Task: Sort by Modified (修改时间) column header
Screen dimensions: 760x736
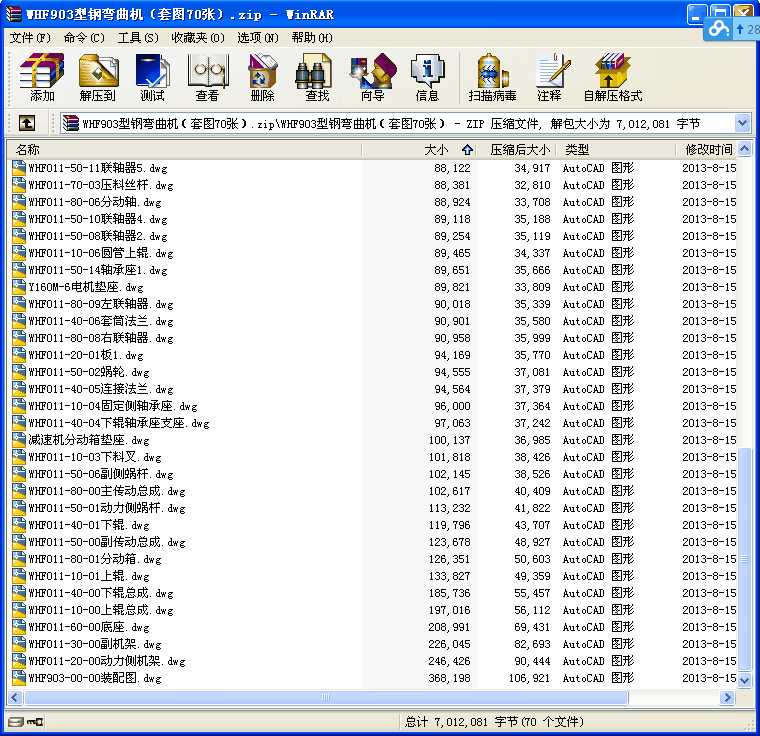Action: point(707,149)
